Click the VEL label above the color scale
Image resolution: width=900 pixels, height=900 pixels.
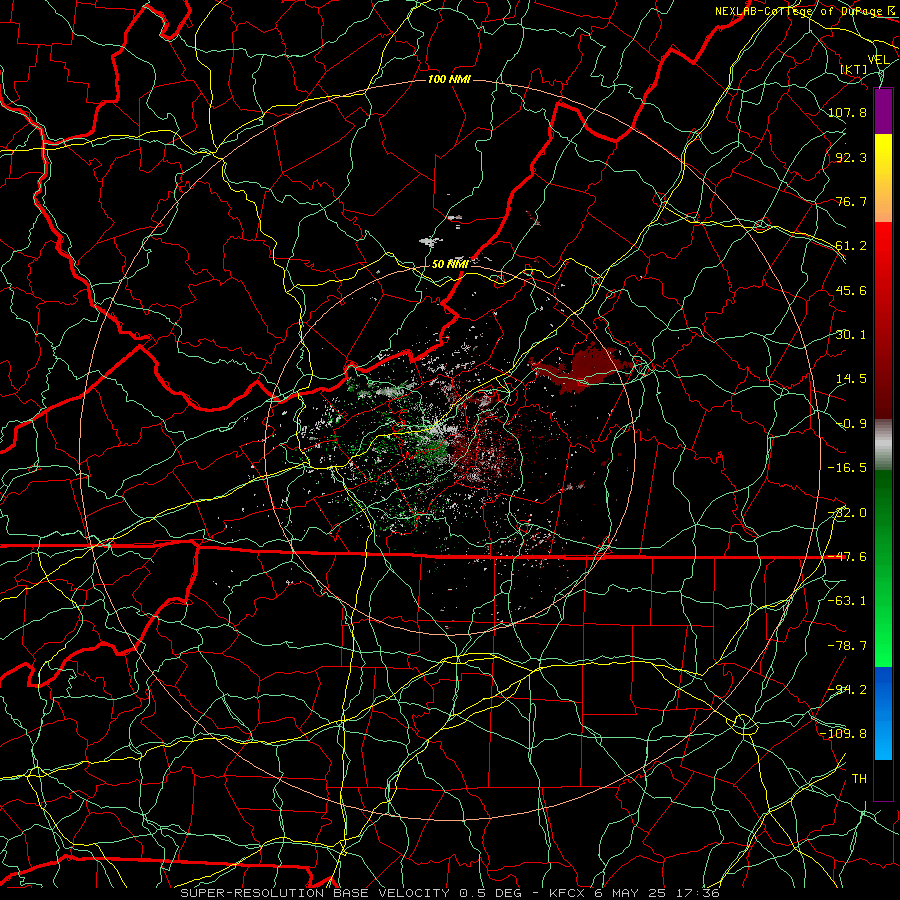pos(878,60)
